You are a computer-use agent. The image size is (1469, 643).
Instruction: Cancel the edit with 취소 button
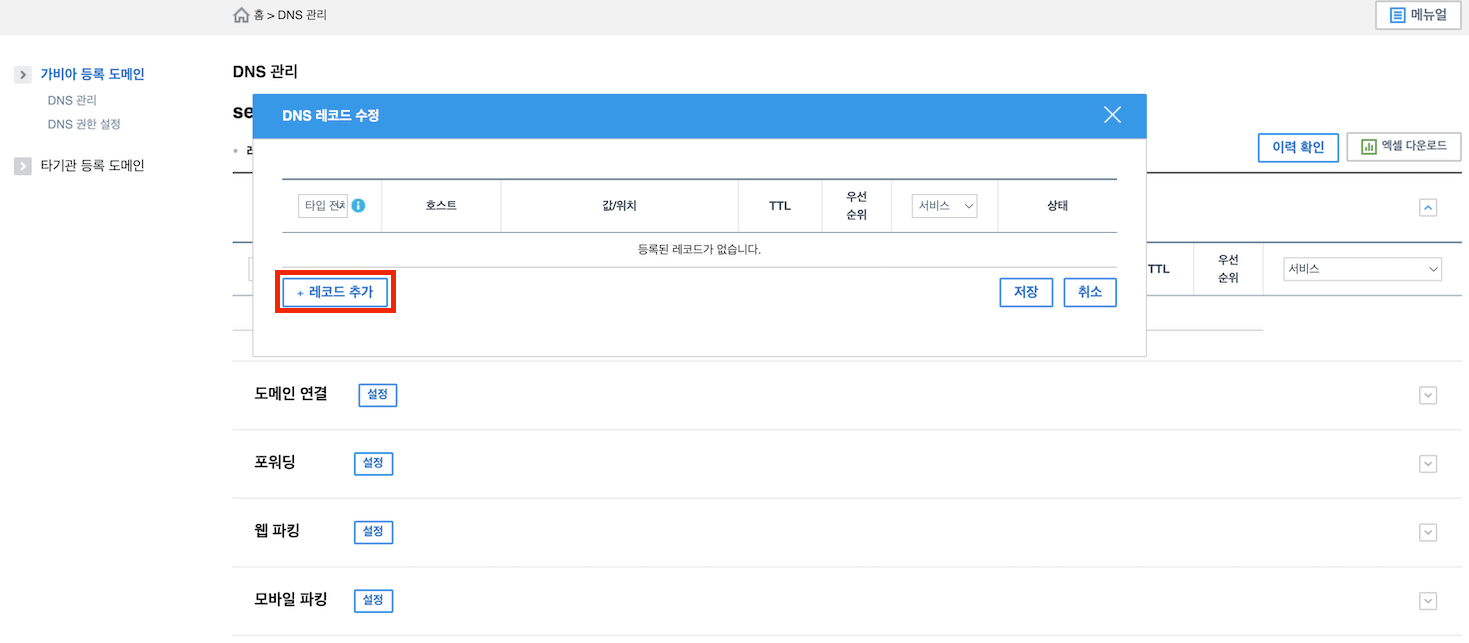[1090, 292]
